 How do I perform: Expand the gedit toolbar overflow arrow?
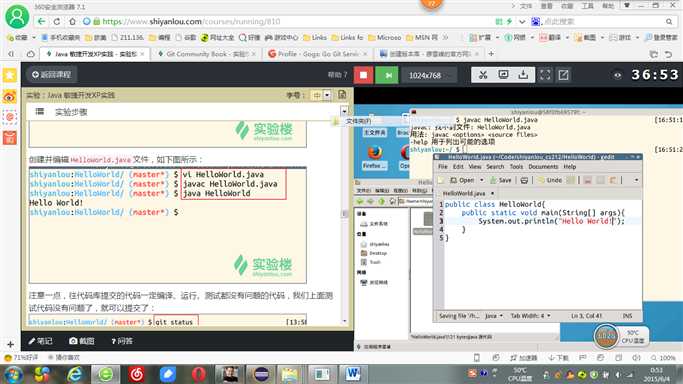point(636,180)
